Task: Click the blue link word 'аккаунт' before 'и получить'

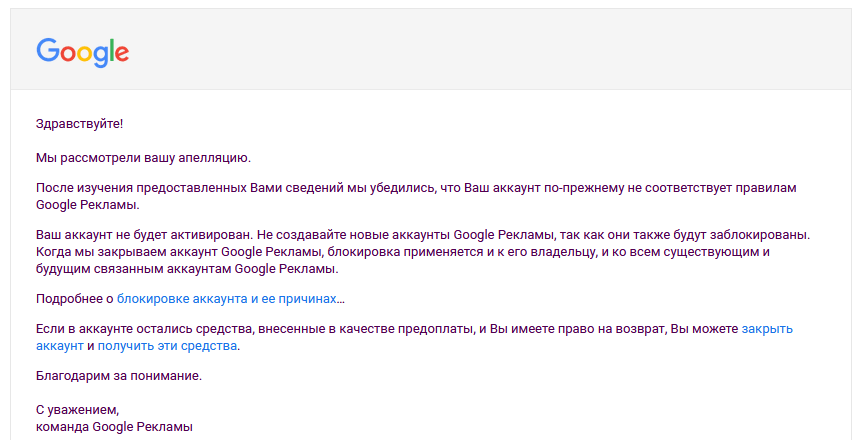Action: coord(59,346)
